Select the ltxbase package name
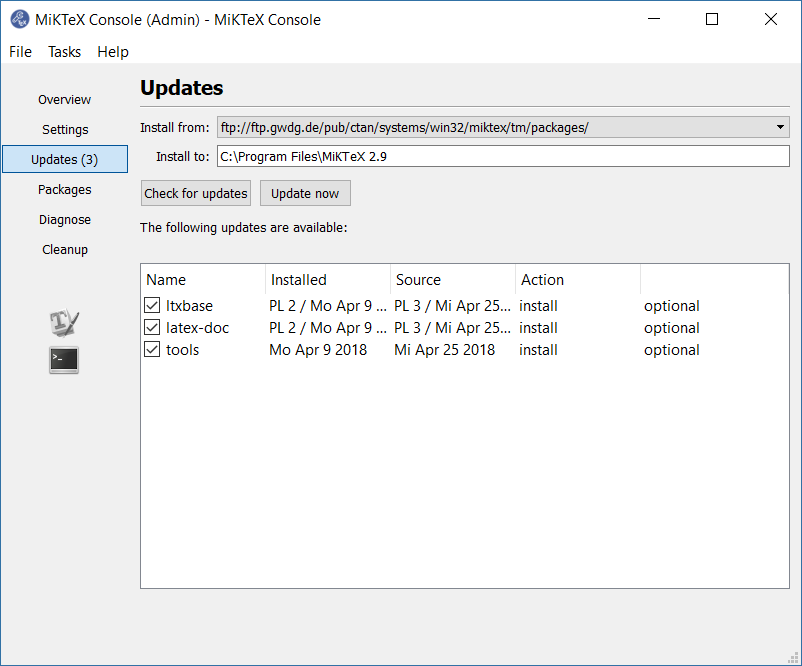 tap(189, 306)
